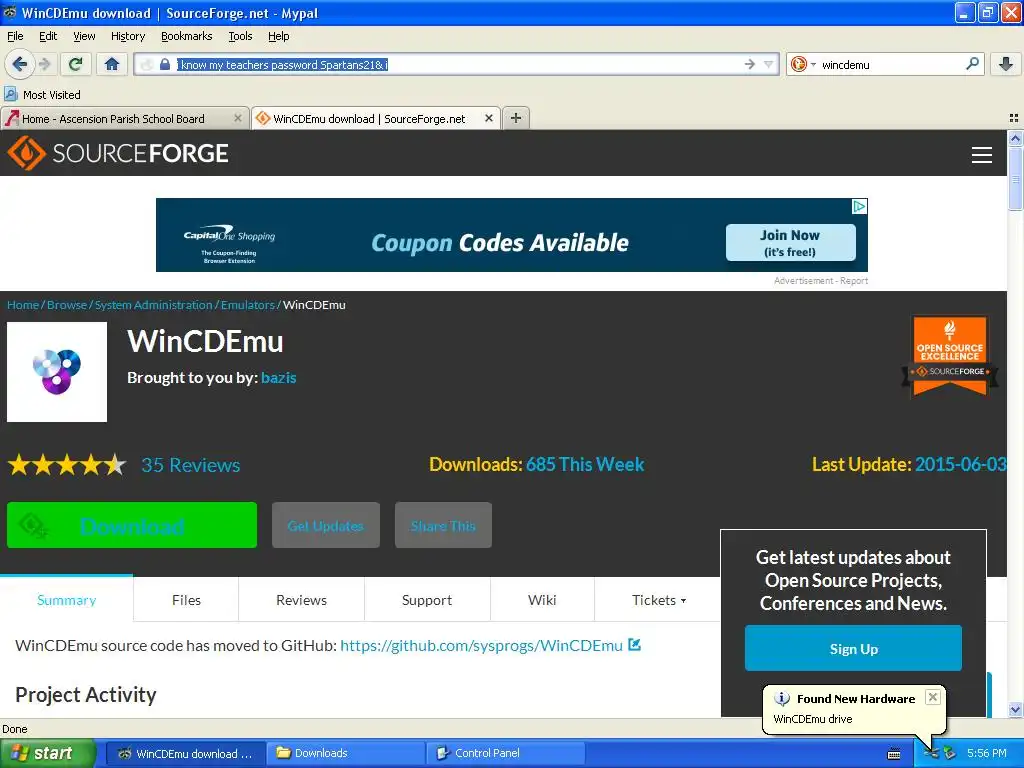
Task: Open the SourceForge hamburger menu
Action: [982, 155]
